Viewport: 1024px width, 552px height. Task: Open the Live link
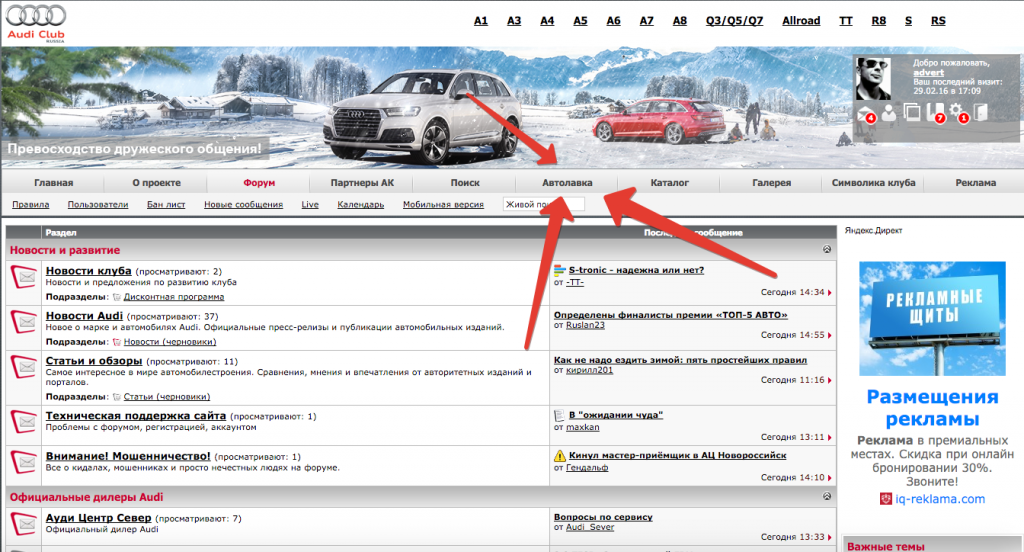(310, 204)
